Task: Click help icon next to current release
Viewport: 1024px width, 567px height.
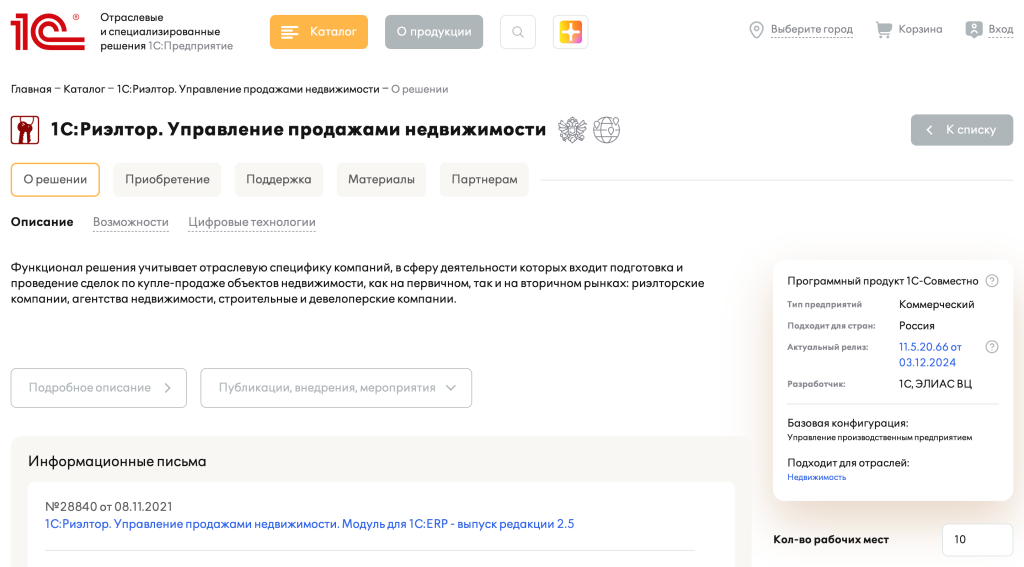Action: click(991, 347)
